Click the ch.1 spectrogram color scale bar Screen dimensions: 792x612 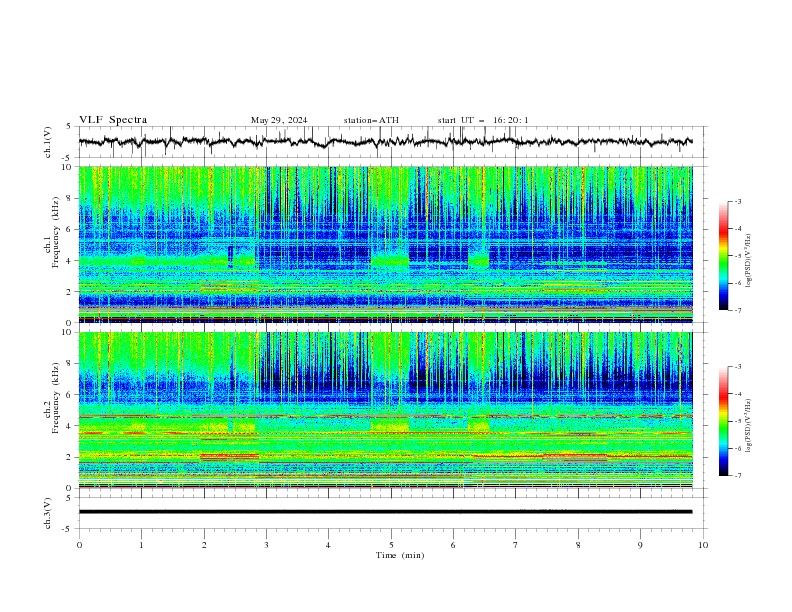pos(723,256)
